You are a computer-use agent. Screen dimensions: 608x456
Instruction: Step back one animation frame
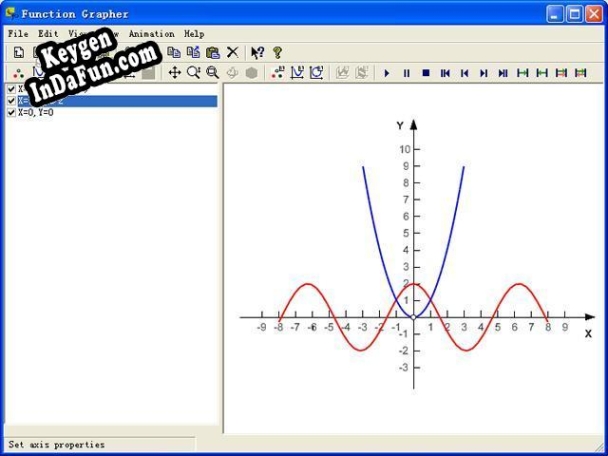coord(465,73)
